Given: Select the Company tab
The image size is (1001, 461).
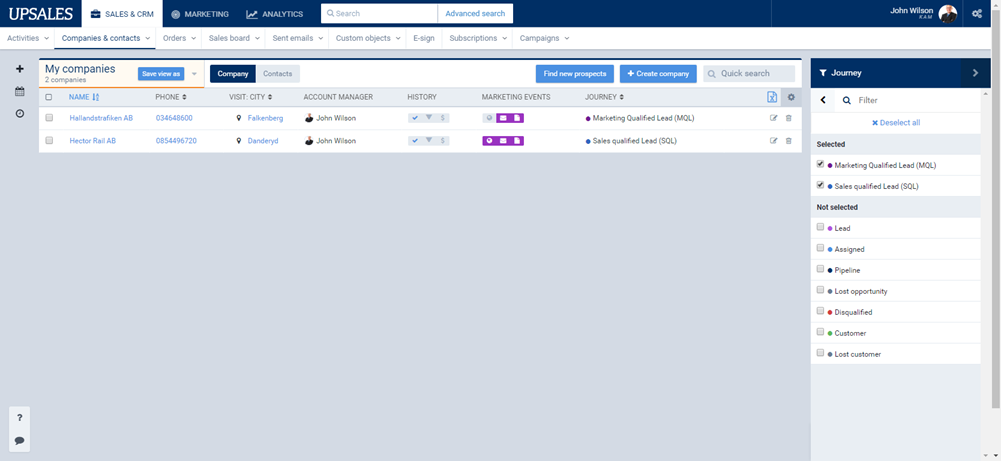Looking at the screenshot, I should [233, 74].
